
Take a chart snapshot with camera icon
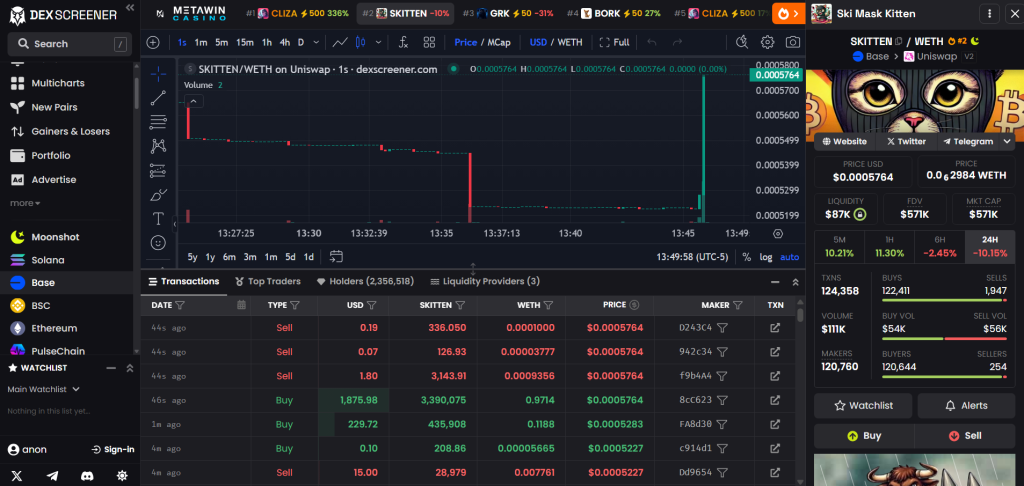(793, 42)
